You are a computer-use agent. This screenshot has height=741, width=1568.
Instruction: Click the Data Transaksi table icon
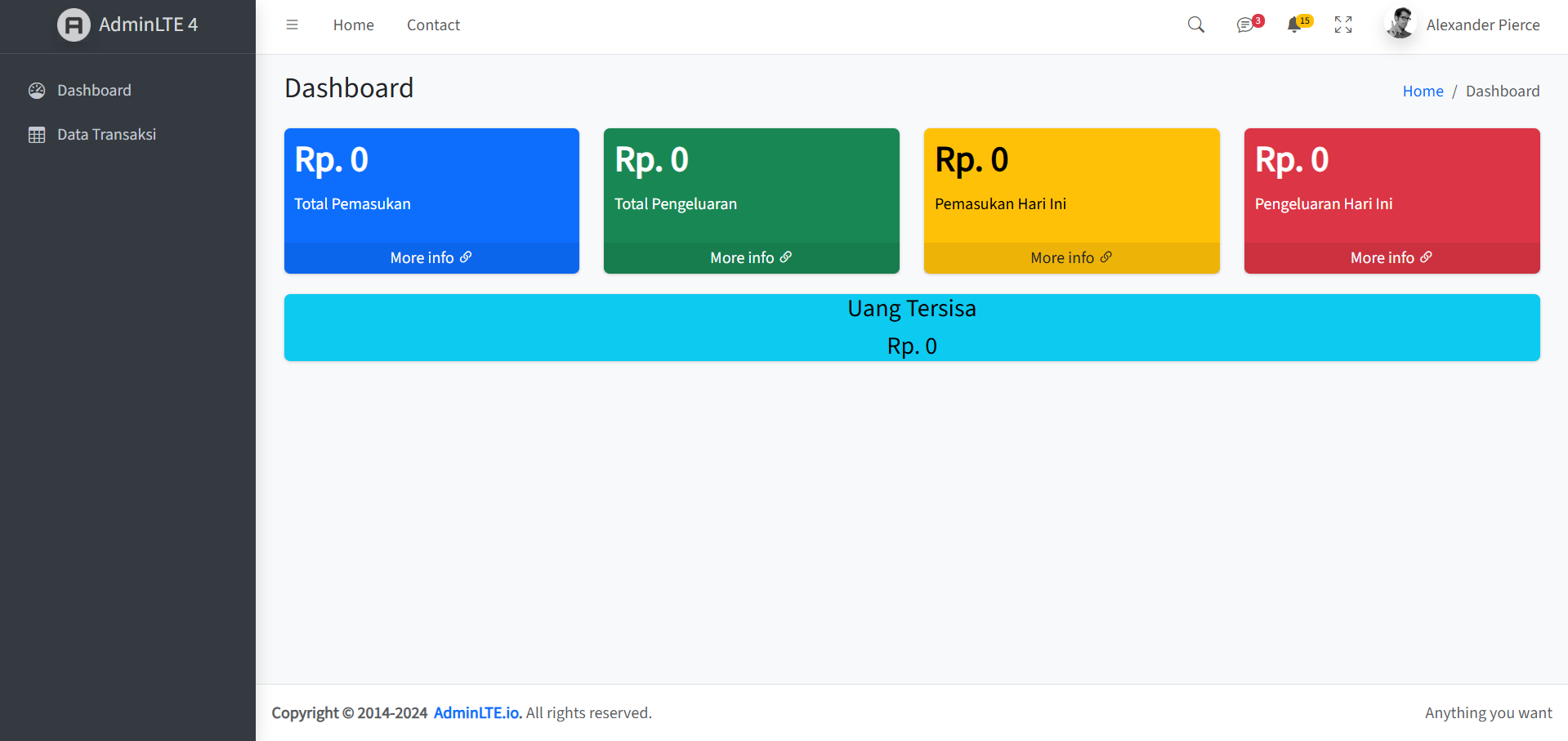point(37,135)
